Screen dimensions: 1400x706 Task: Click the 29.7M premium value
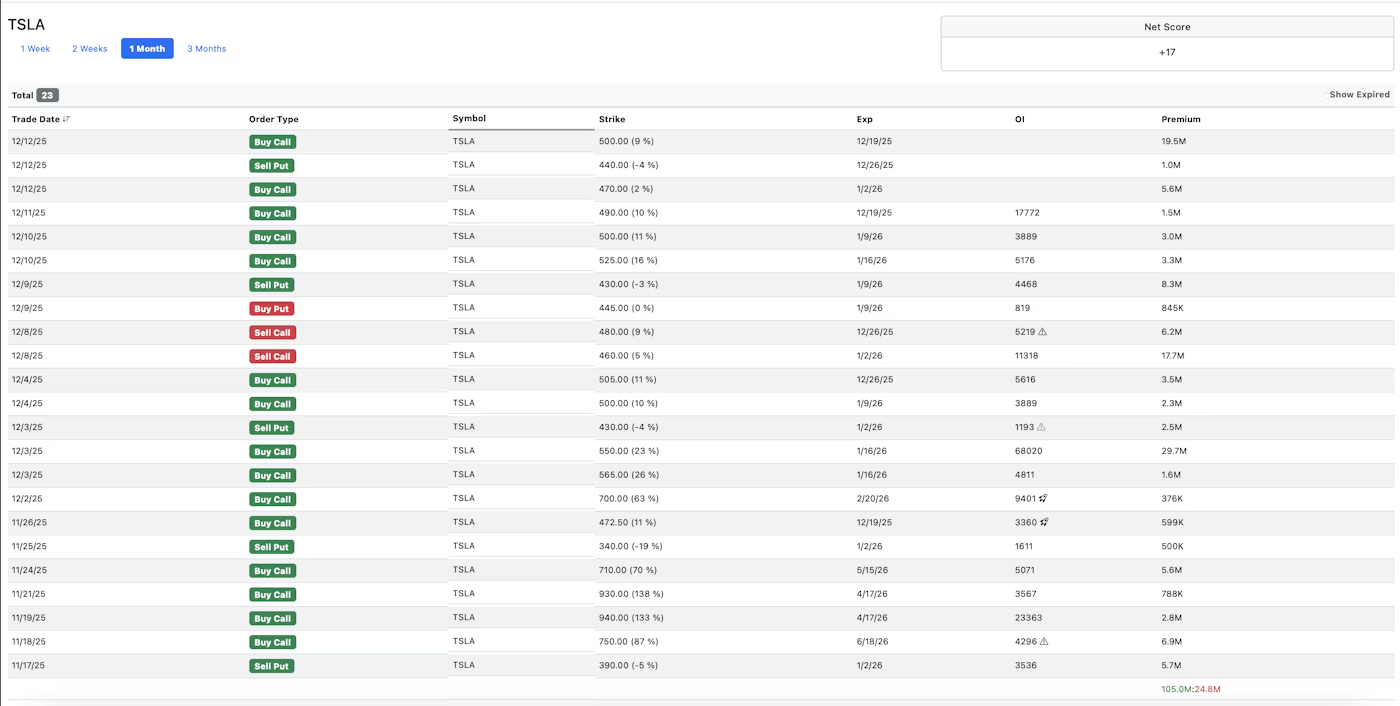(x=1174, y=451)
